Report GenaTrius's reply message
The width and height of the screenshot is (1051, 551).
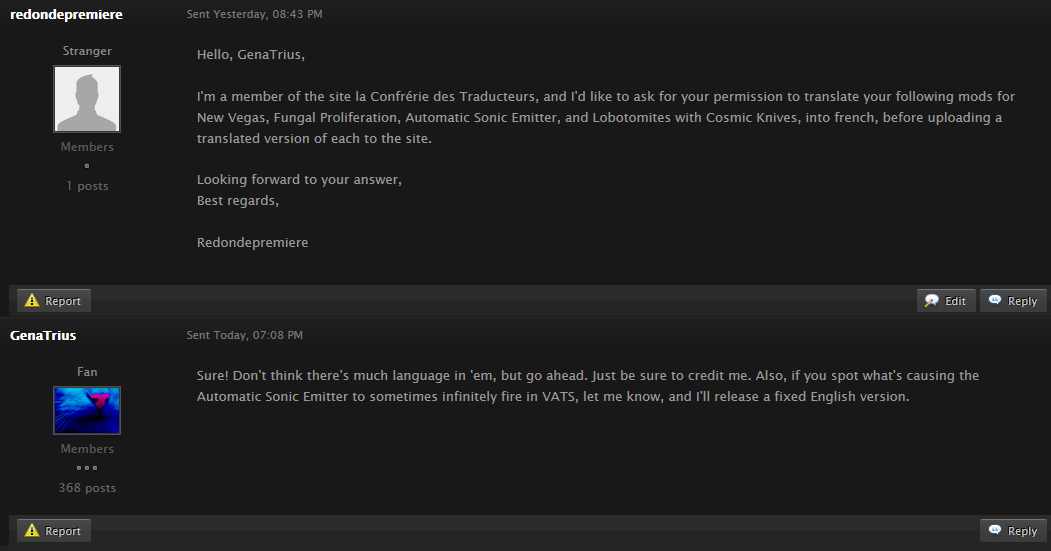[x=54, y=530]
